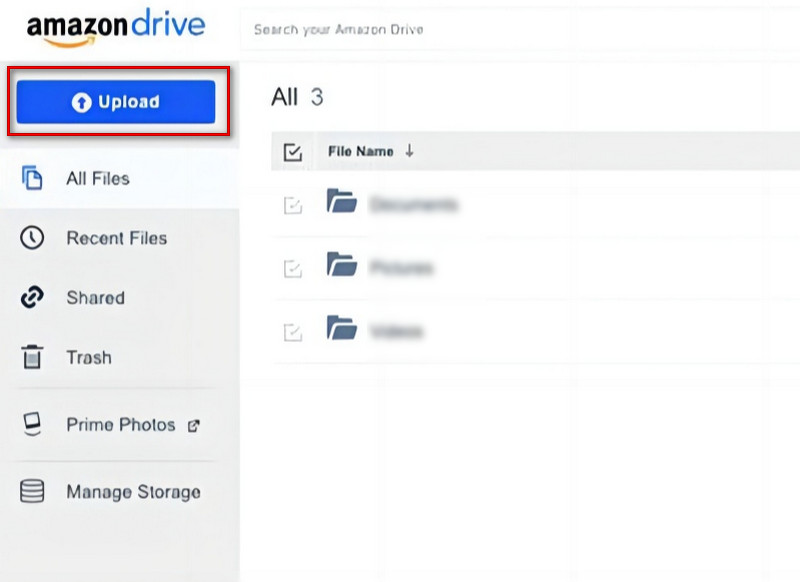Click the second row's folder icon
Screen dimensions: 800x582
point(342,264)
